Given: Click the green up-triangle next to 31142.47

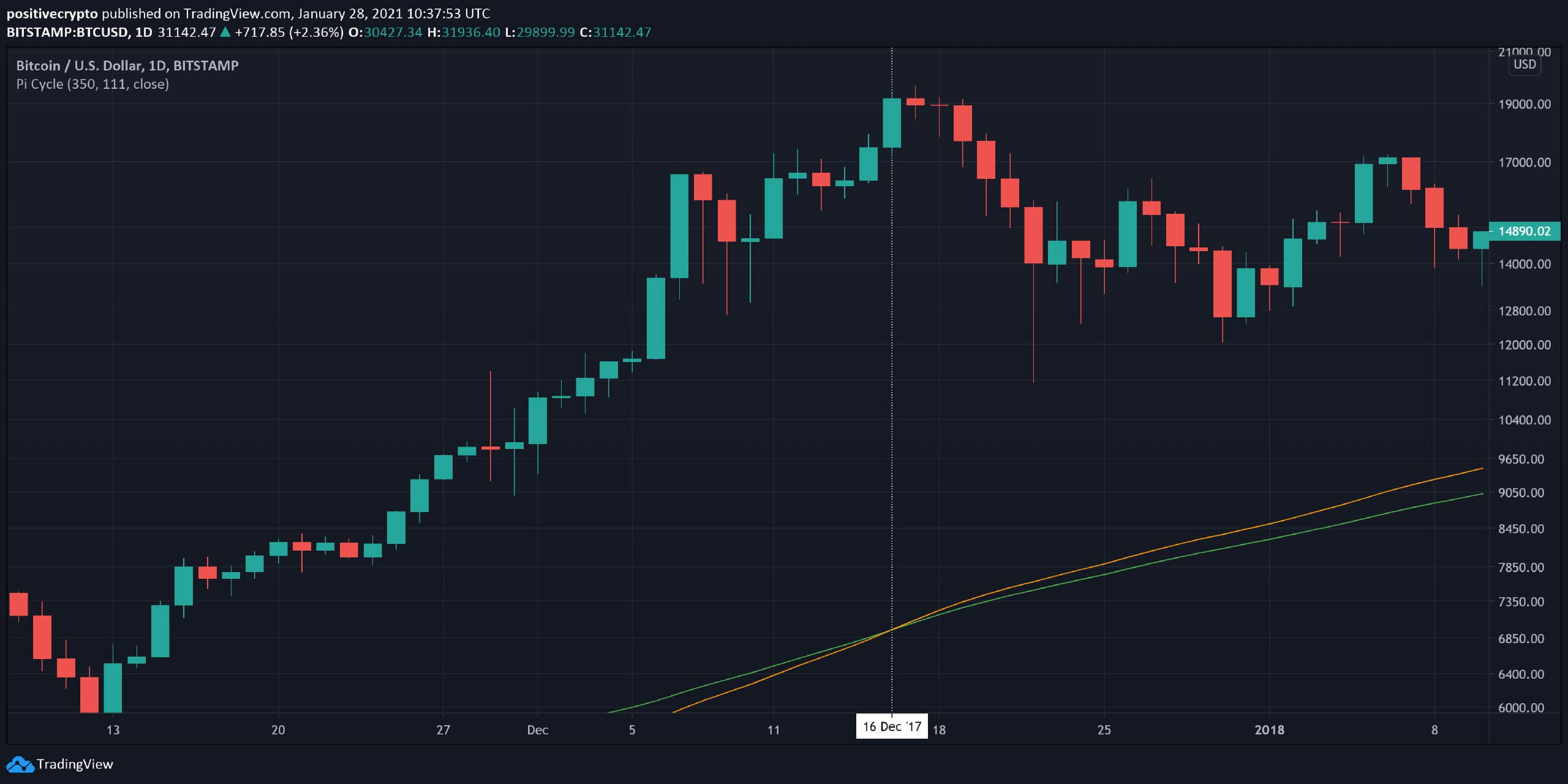Looking at the screenshot, I should pyautogui.click(x=225, y=32).
